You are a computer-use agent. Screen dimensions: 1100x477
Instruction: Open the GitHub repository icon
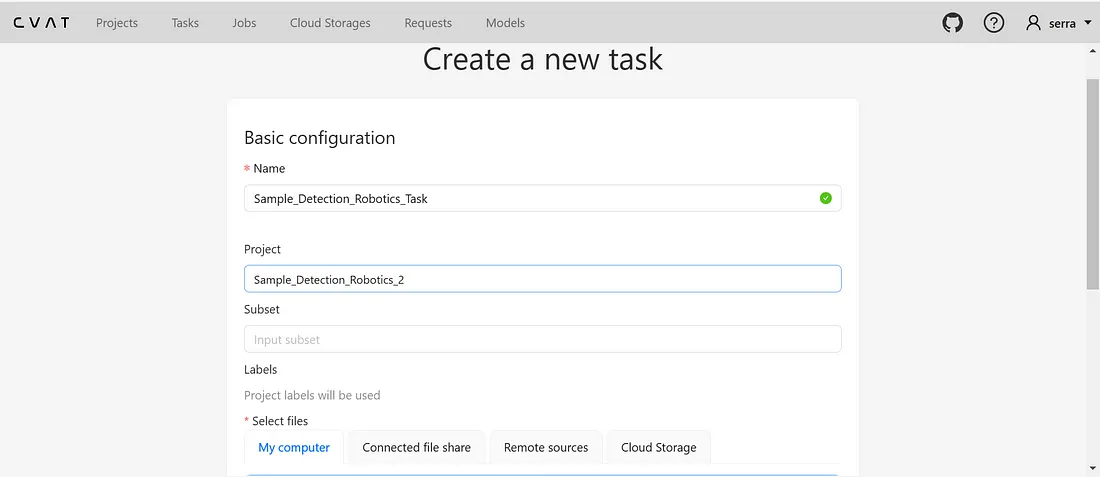point(953,23)
